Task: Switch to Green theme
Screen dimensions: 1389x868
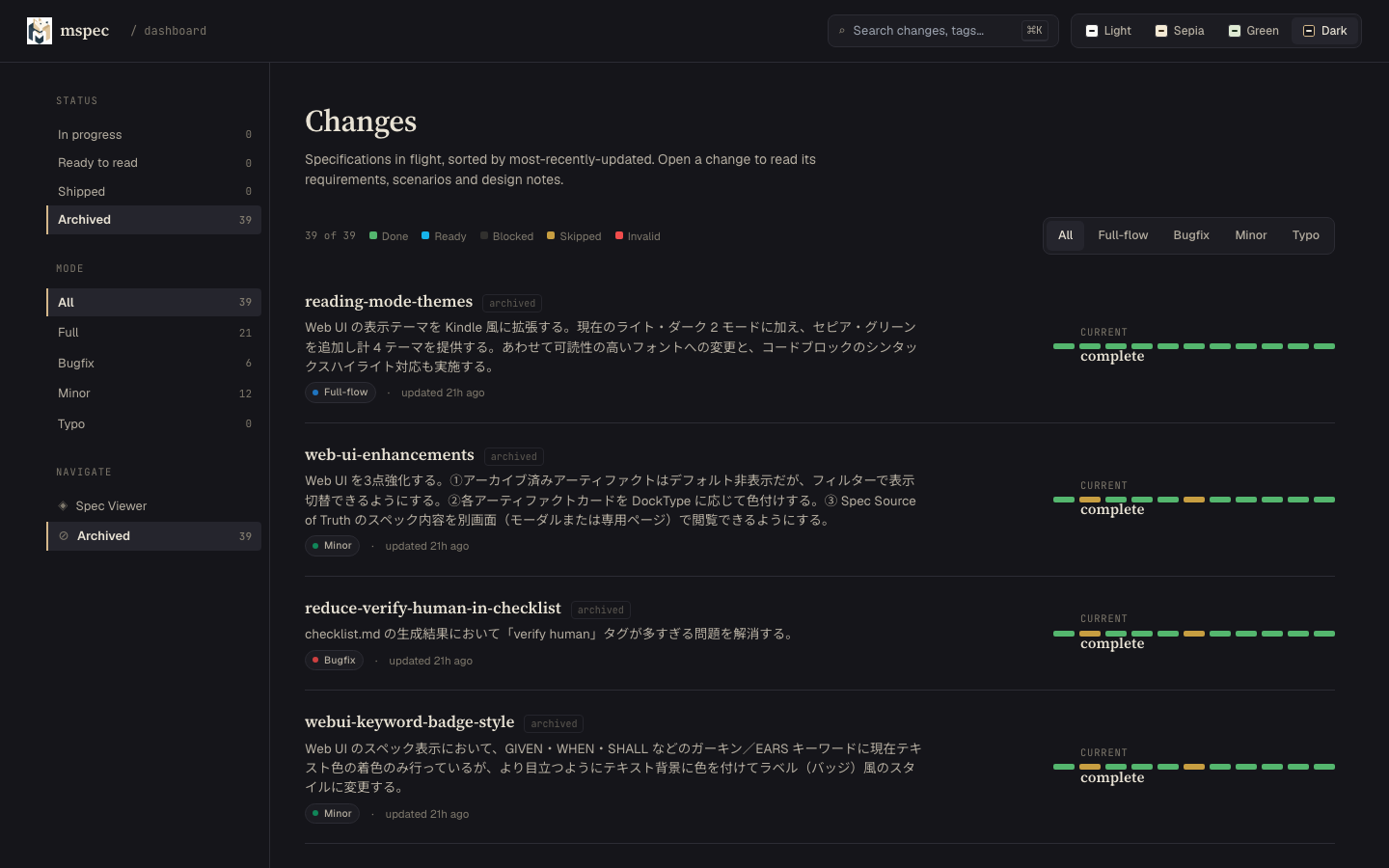Action: (x=1253, y=31)
